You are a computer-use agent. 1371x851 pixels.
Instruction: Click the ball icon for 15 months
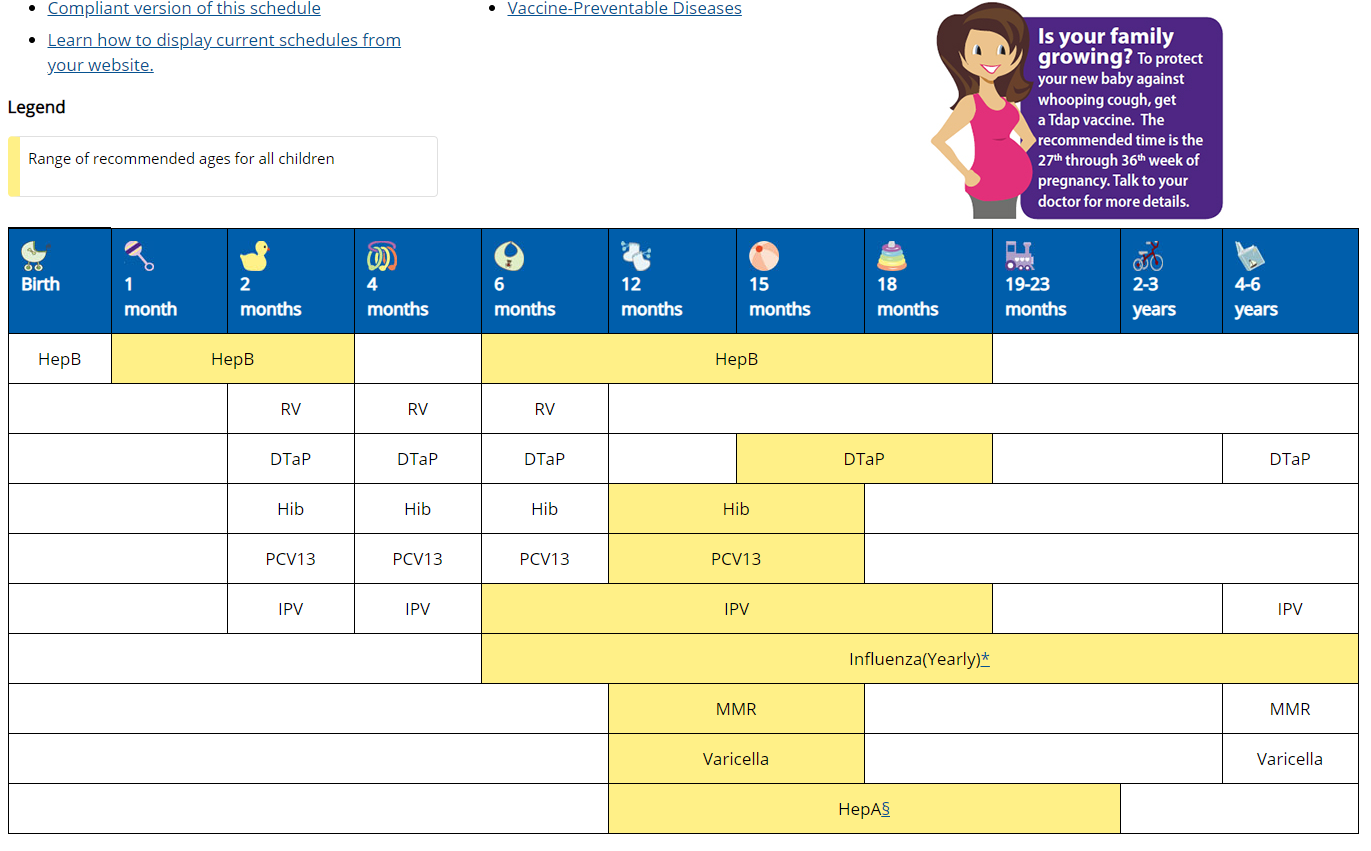(x=764, y=255)
